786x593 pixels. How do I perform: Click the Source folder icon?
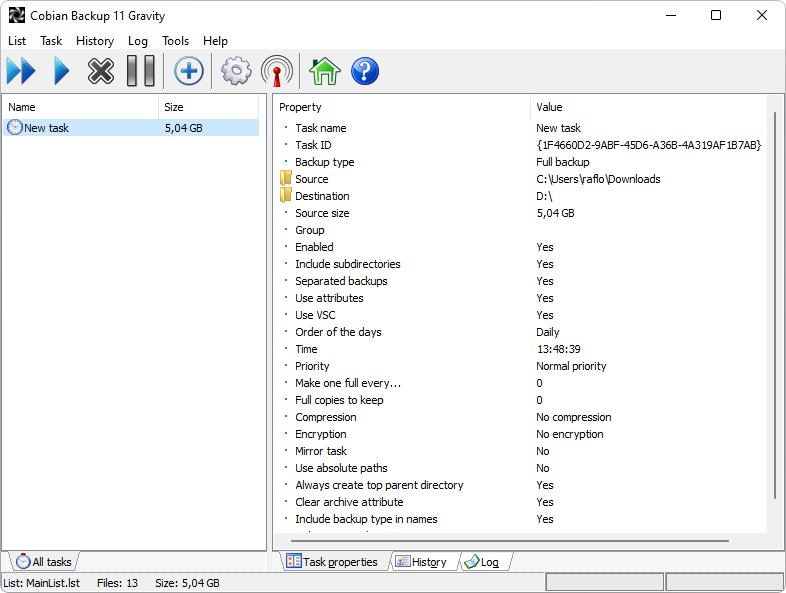pyautogui.click(x=286, y=178)
